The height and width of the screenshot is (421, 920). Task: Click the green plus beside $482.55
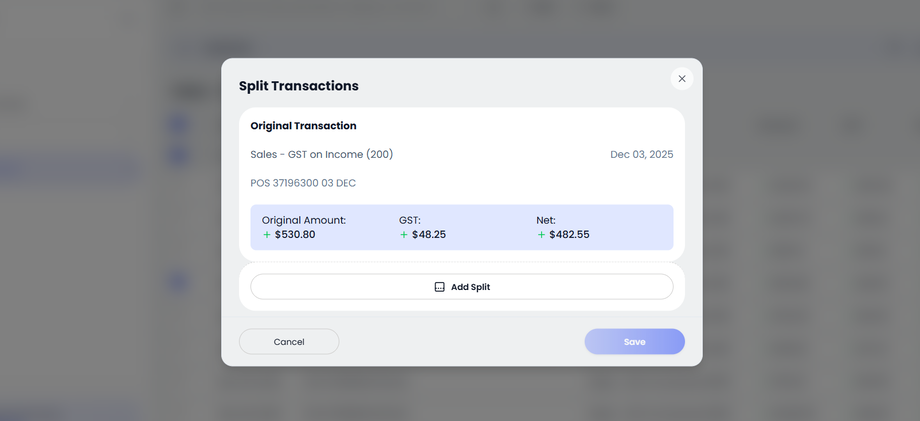[x=541, y=235]
